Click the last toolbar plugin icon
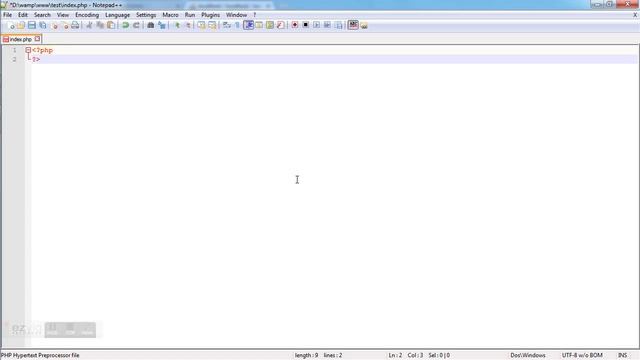 click(x=364, y=25)
